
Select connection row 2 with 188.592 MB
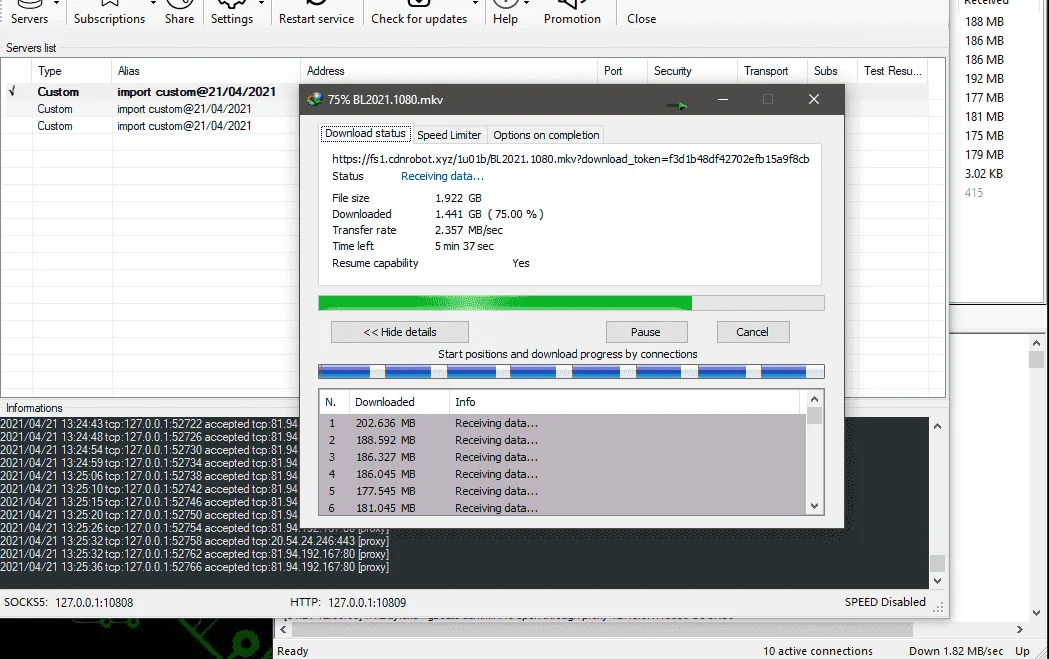coord(563,440)
